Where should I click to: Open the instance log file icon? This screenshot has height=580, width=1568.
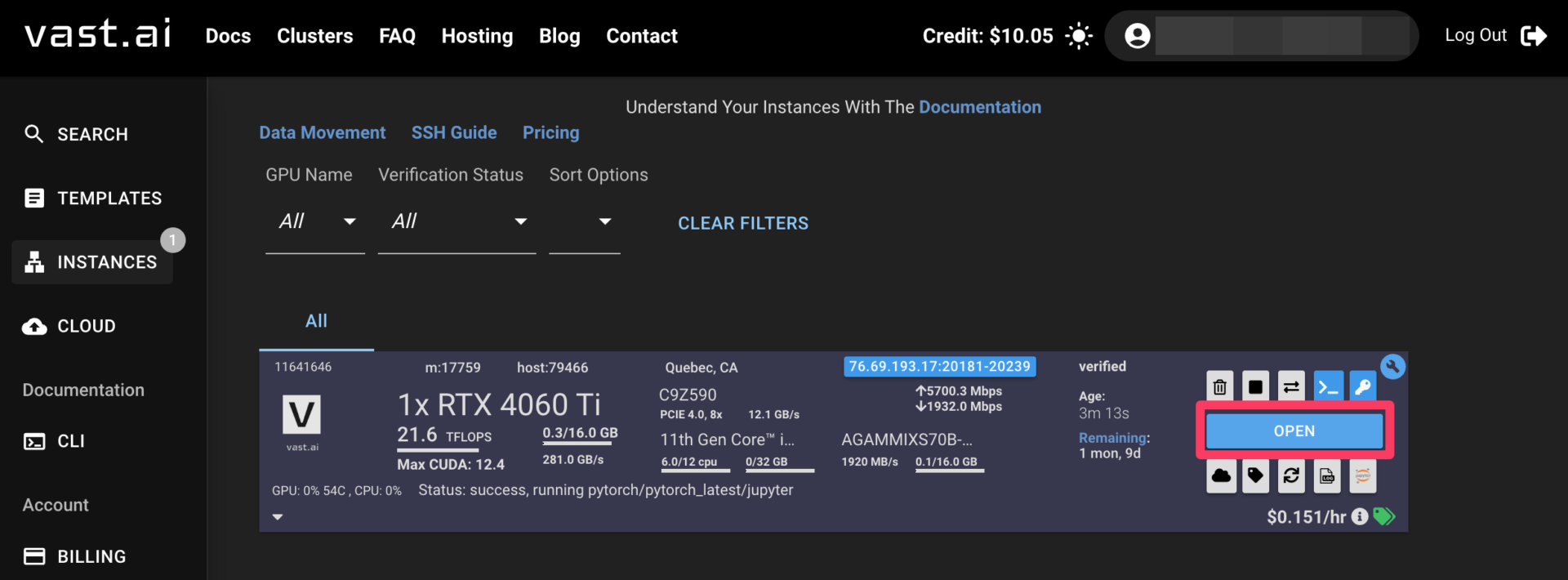(1327, 475)
